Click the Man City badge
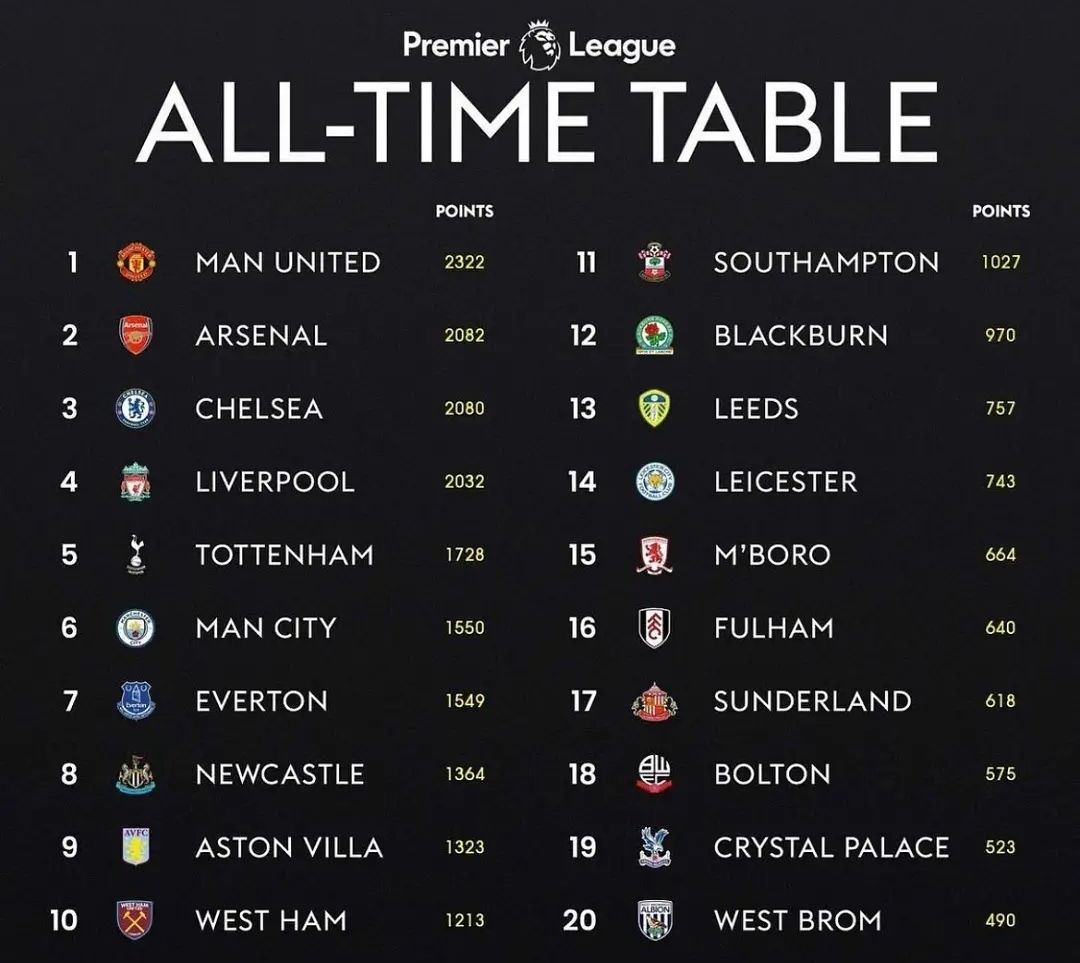The image size is (1080, 963). coord(135,628)
